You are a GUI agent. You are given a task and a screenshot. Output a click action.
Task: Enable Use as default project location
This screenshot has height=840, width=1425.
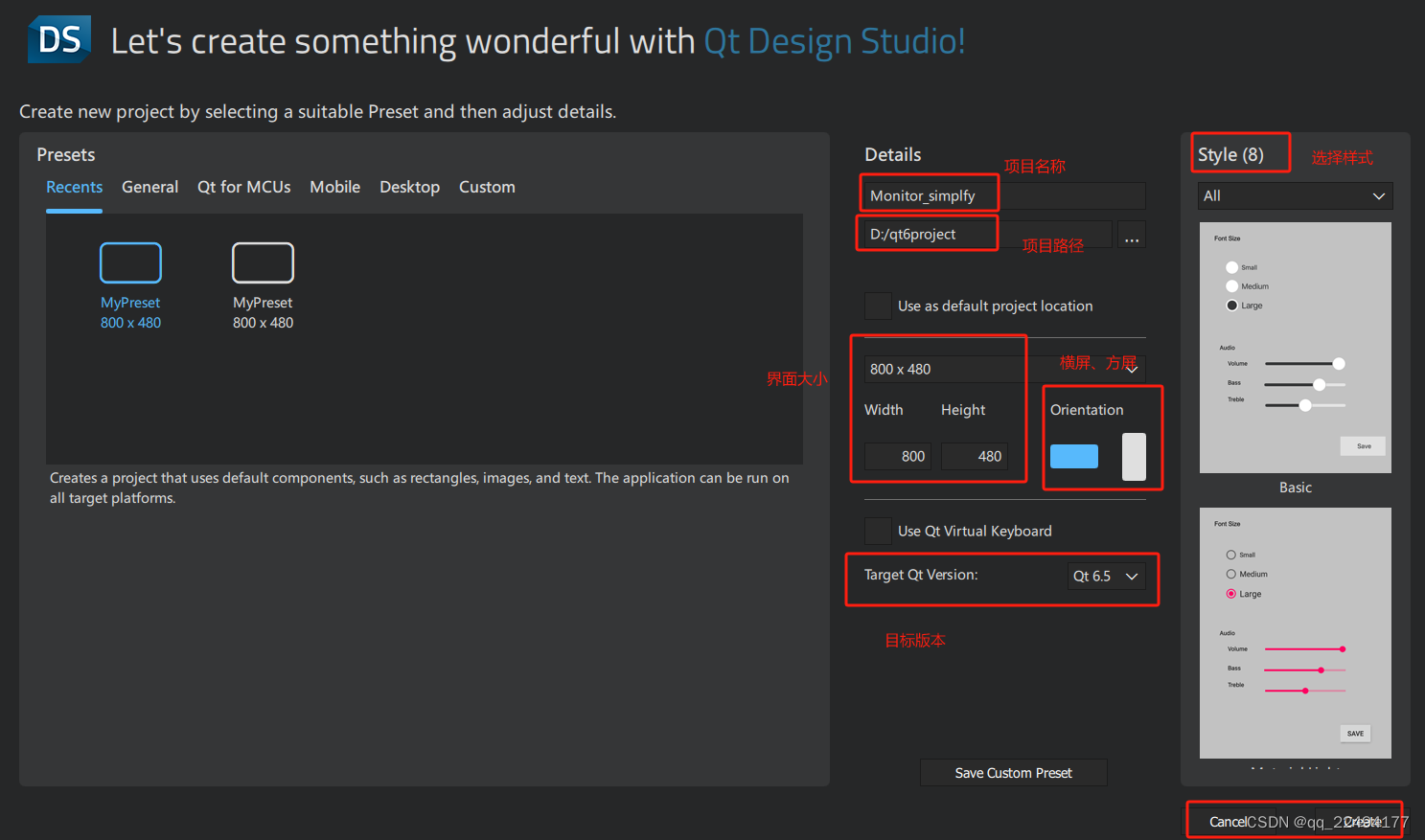pos(878,306)
